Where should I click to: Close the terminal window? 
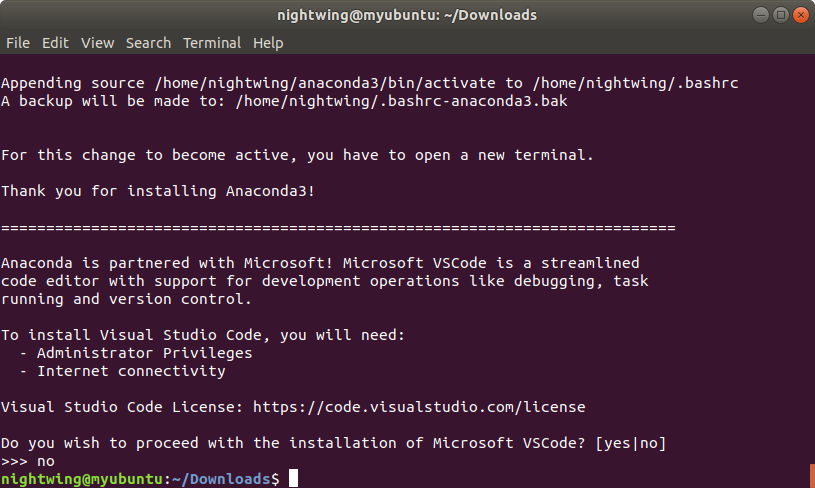click(801, 15)
